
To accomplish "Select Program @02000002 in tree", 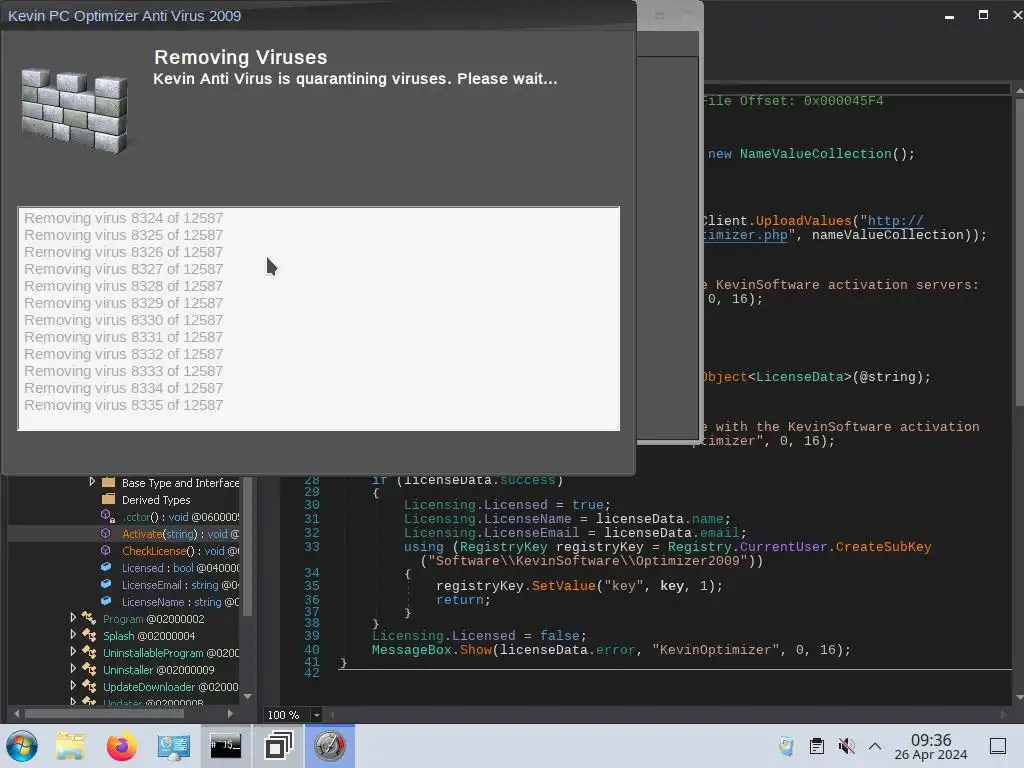I will [x=153, y=619].
